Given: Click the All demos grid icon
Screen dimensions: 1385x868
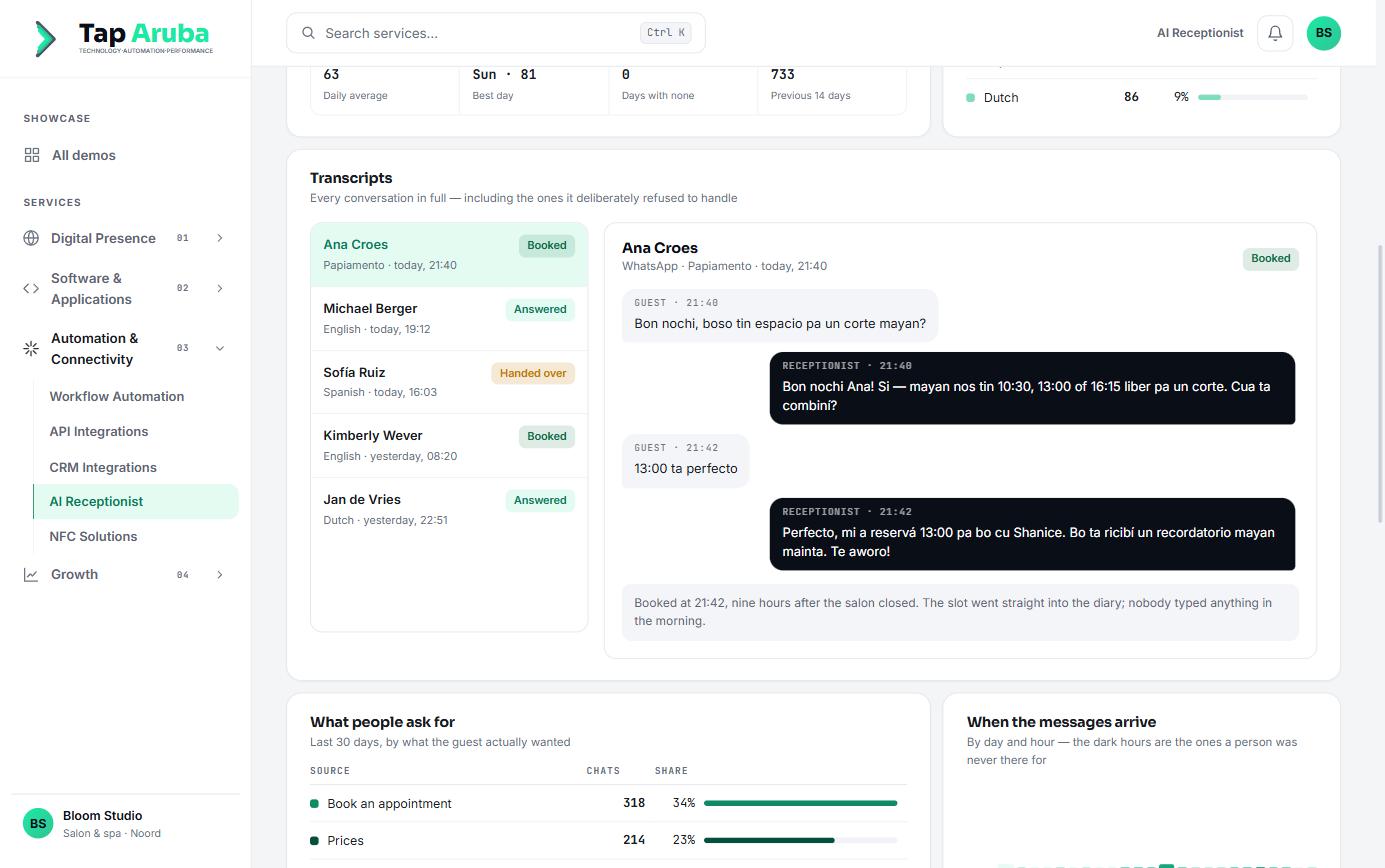Looking at the screenshot, I should click(x=32, y=155).
